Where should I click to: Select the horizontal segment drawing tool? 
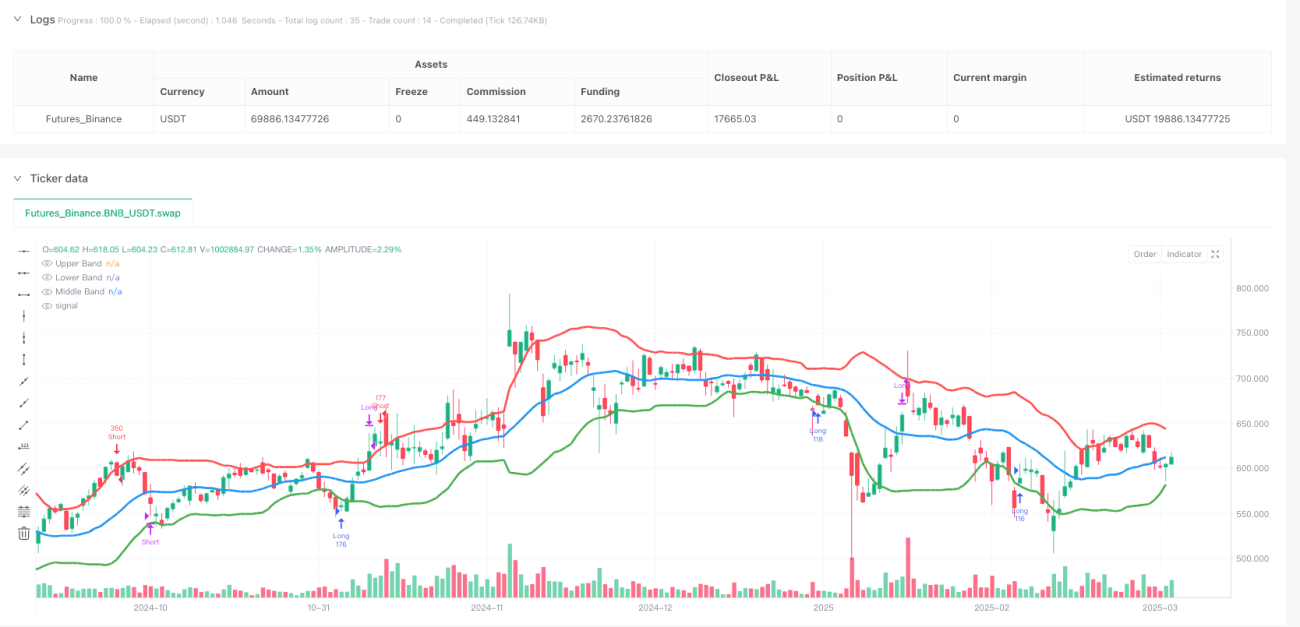click(x=24, y=294)
